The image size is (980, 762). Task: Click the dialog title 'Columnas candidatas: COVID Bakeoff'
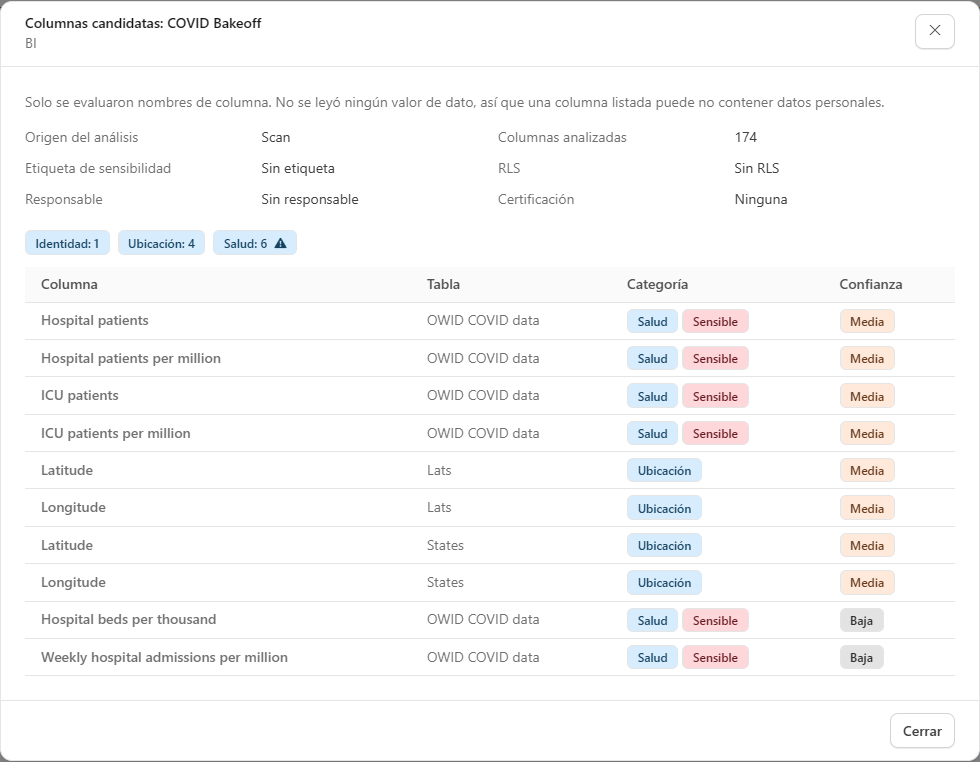[x=143, y=23]
